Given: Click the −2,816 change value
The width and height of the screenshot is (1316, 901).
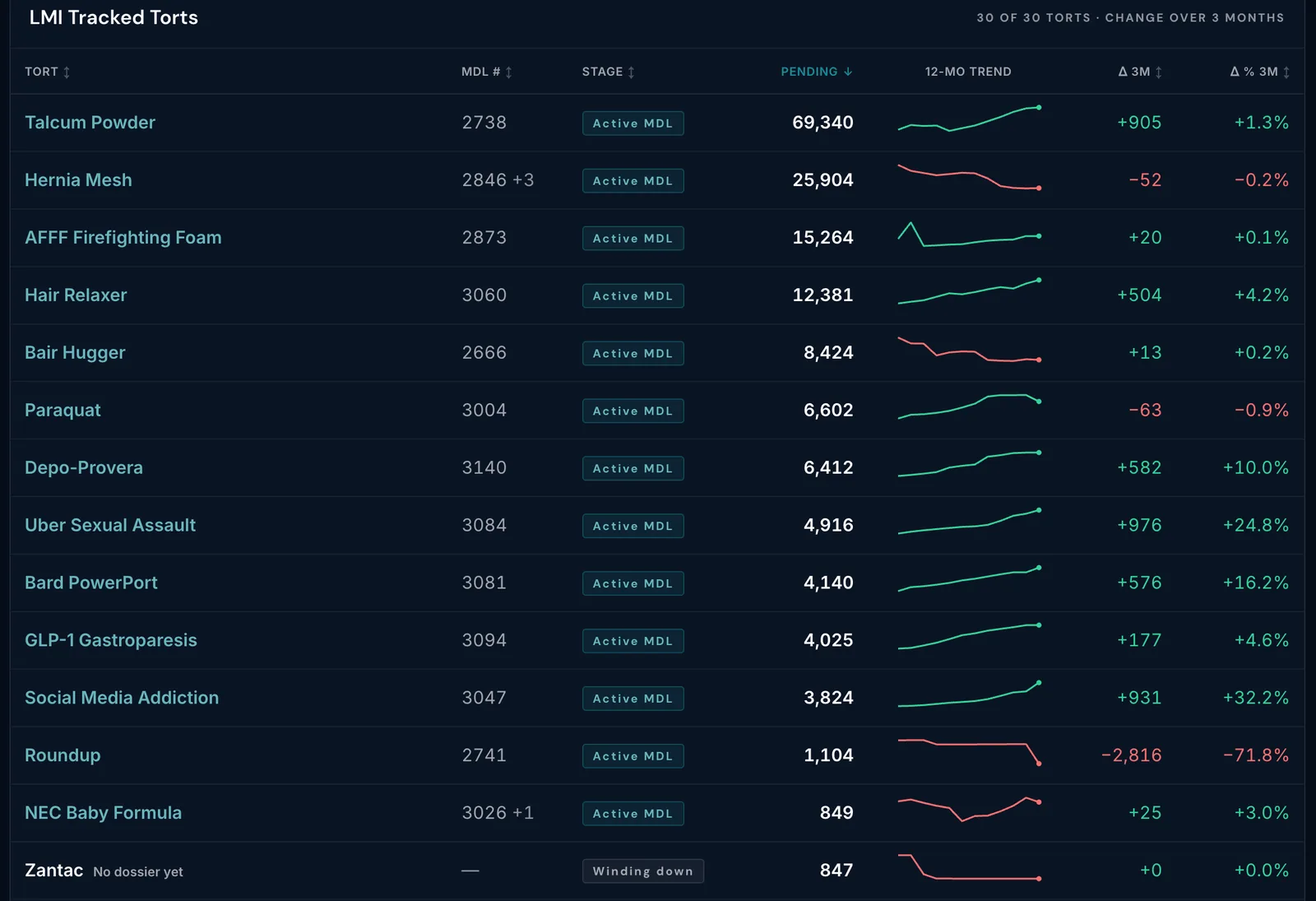Looking at the screenshot, I should (1131, 755).
